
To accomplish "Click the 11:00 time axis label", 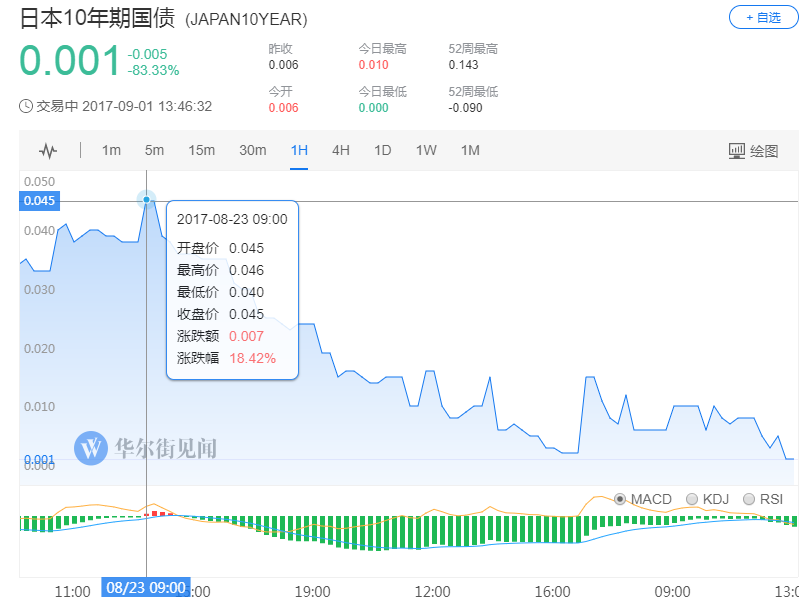I will [72, 591].
